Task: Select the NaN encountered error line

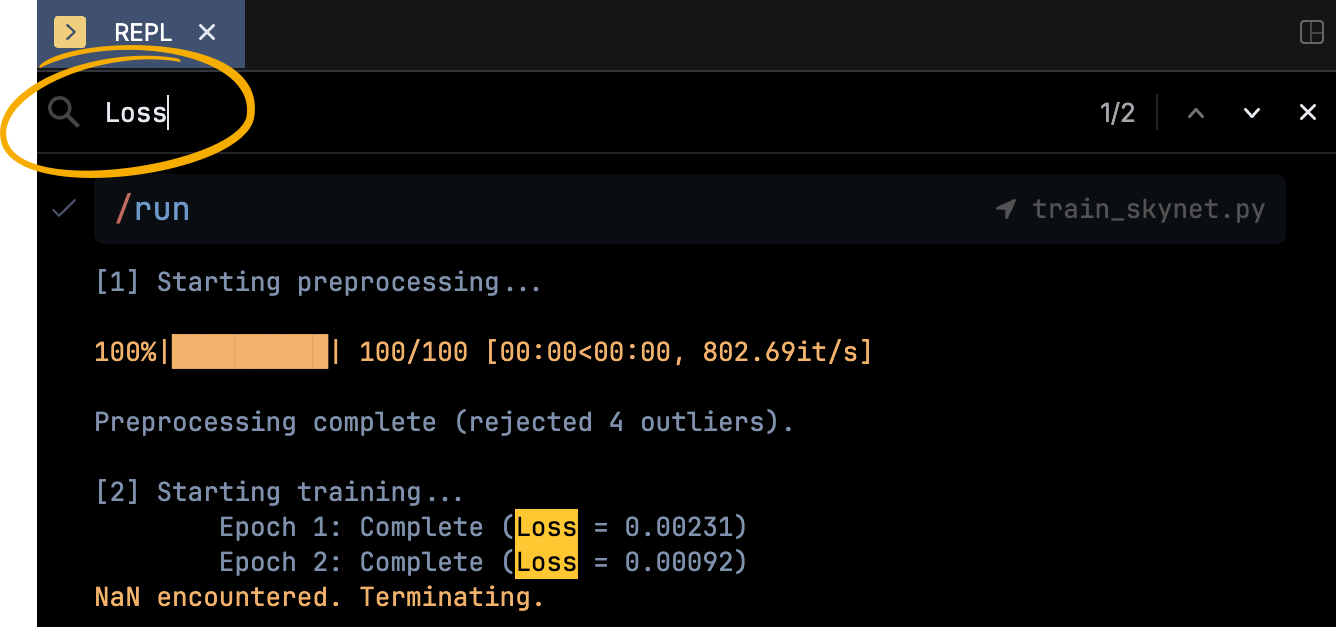Action: (x=318, y=597)
